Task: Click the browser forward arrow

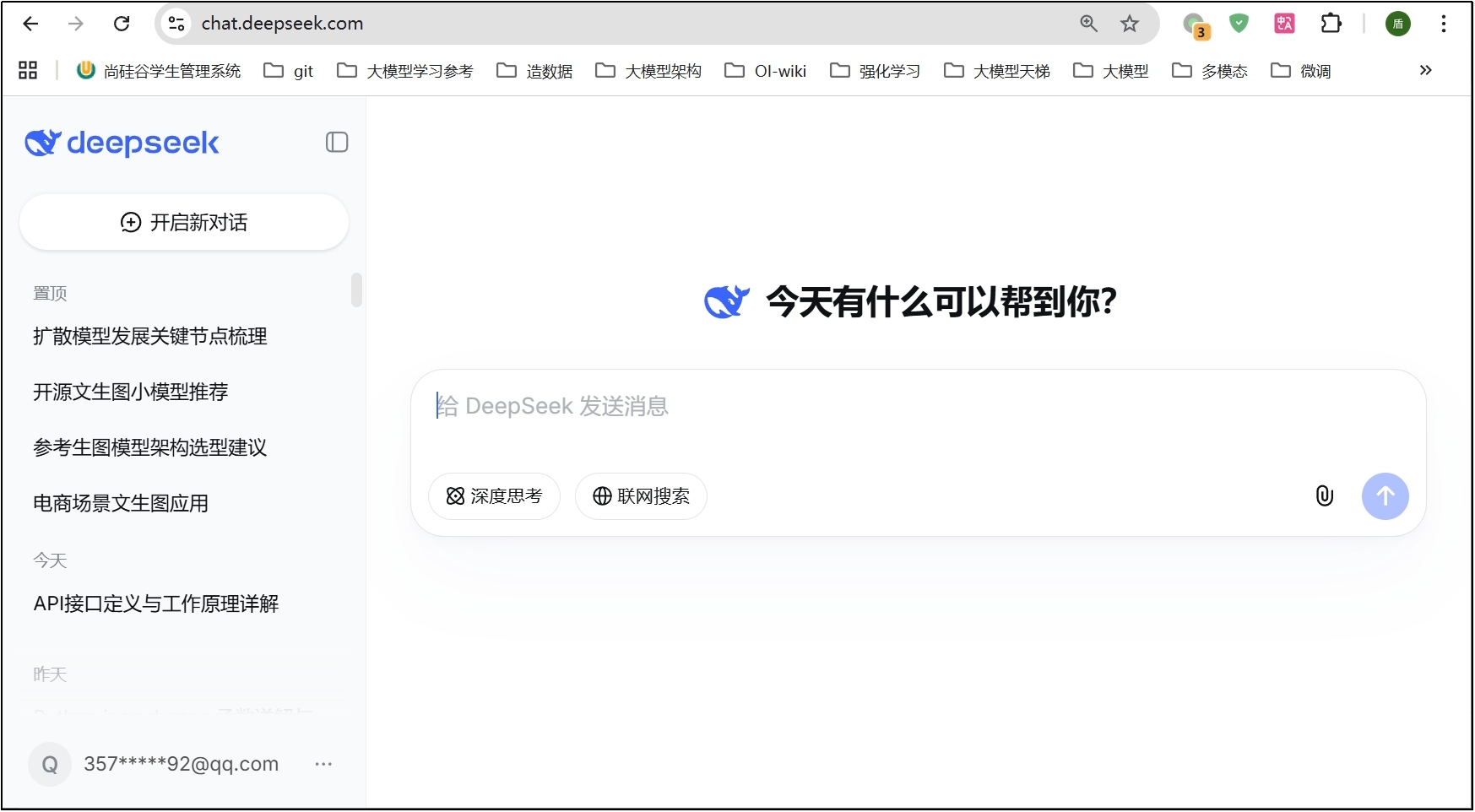Action: click(76, 24)
